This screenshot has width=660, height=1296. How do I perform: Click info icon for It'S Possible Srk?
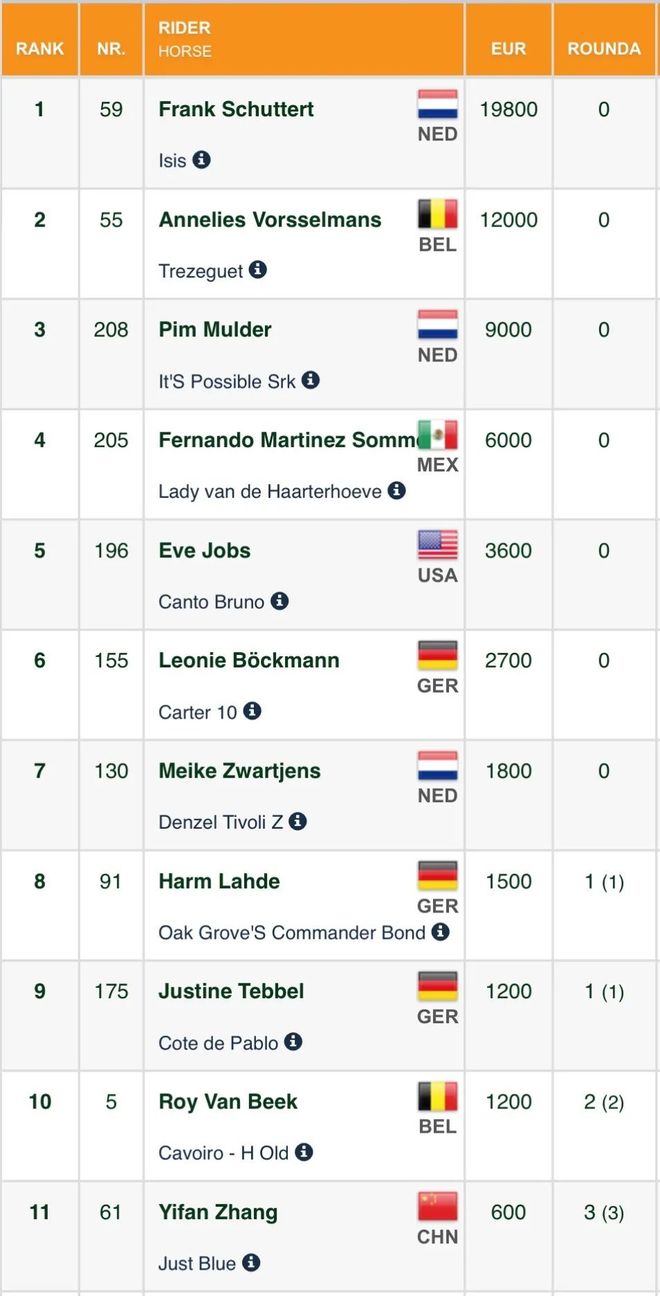pyautogui.click(x=311, y=380)
